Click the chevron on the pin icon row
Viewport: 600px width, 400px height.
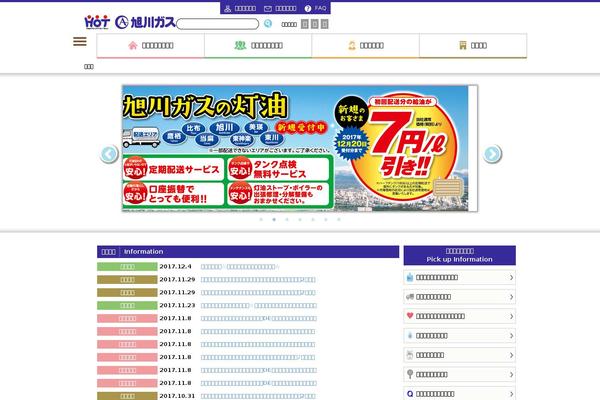(x=512, y=374)
